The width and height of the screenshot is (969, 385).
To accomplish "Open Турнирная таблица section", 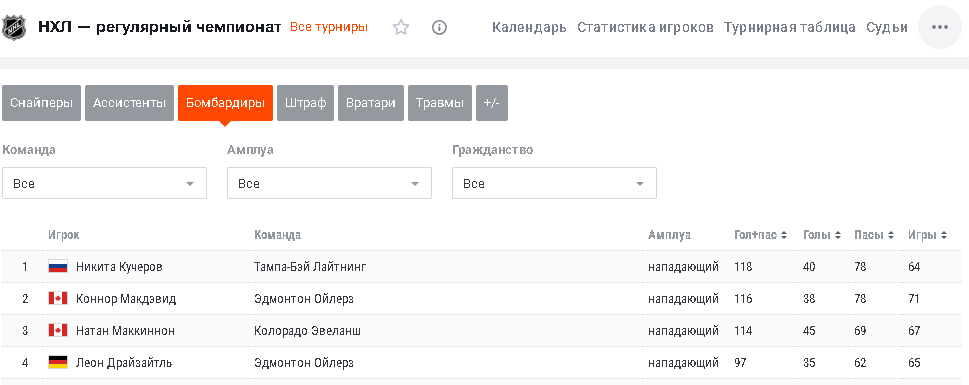I will (790, 27).
